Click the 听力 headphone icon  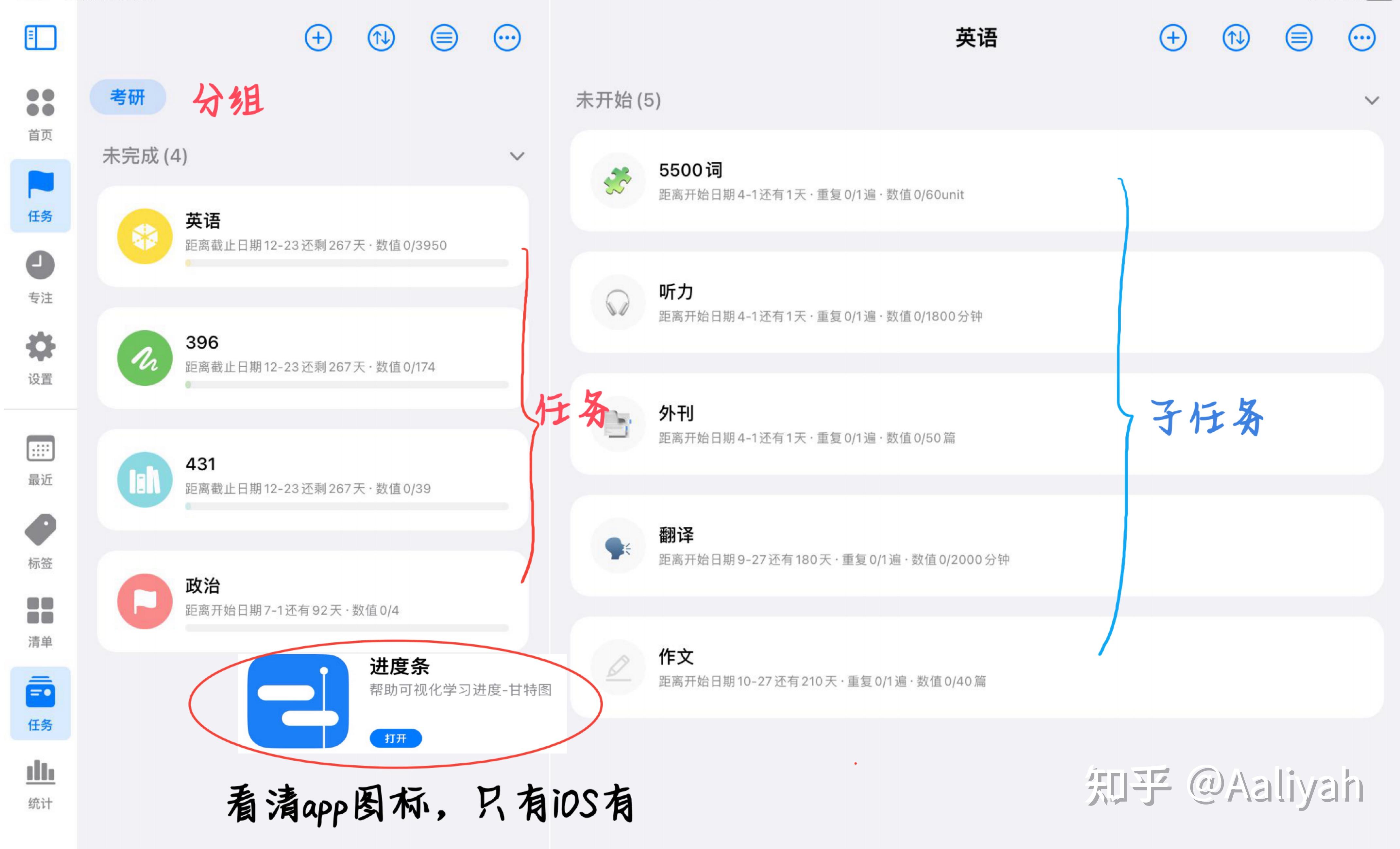pyautogui.click(x=617, y=303)
